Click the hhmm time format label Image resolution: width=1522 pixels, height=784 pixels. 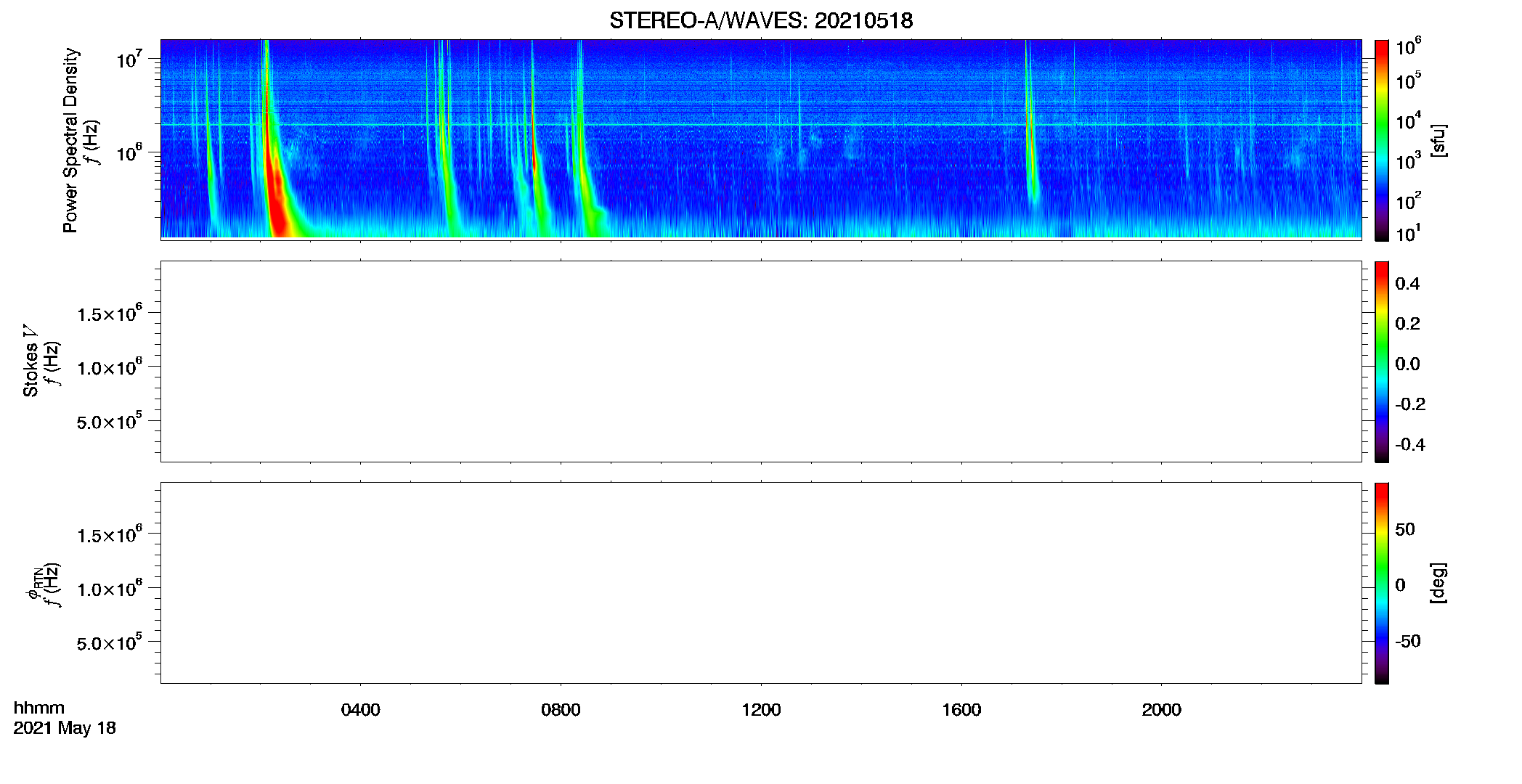[x=38, y=708]
